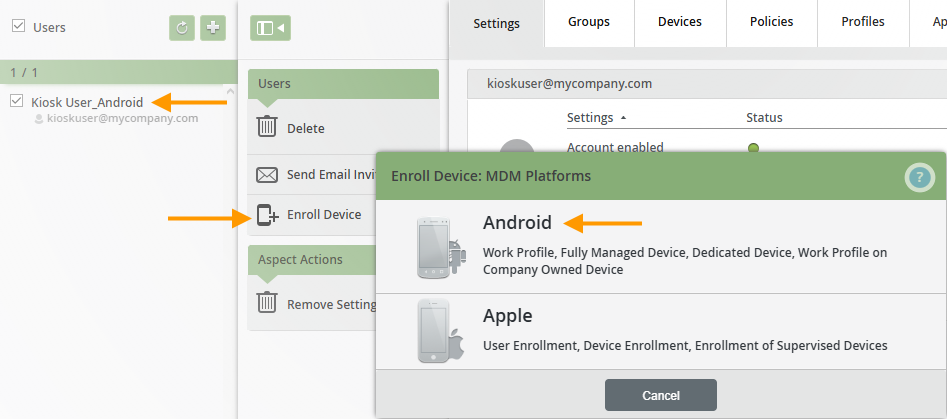Collapse the side panel toggle icon
This screenshot has width=947, height=419.
point(271,28)
